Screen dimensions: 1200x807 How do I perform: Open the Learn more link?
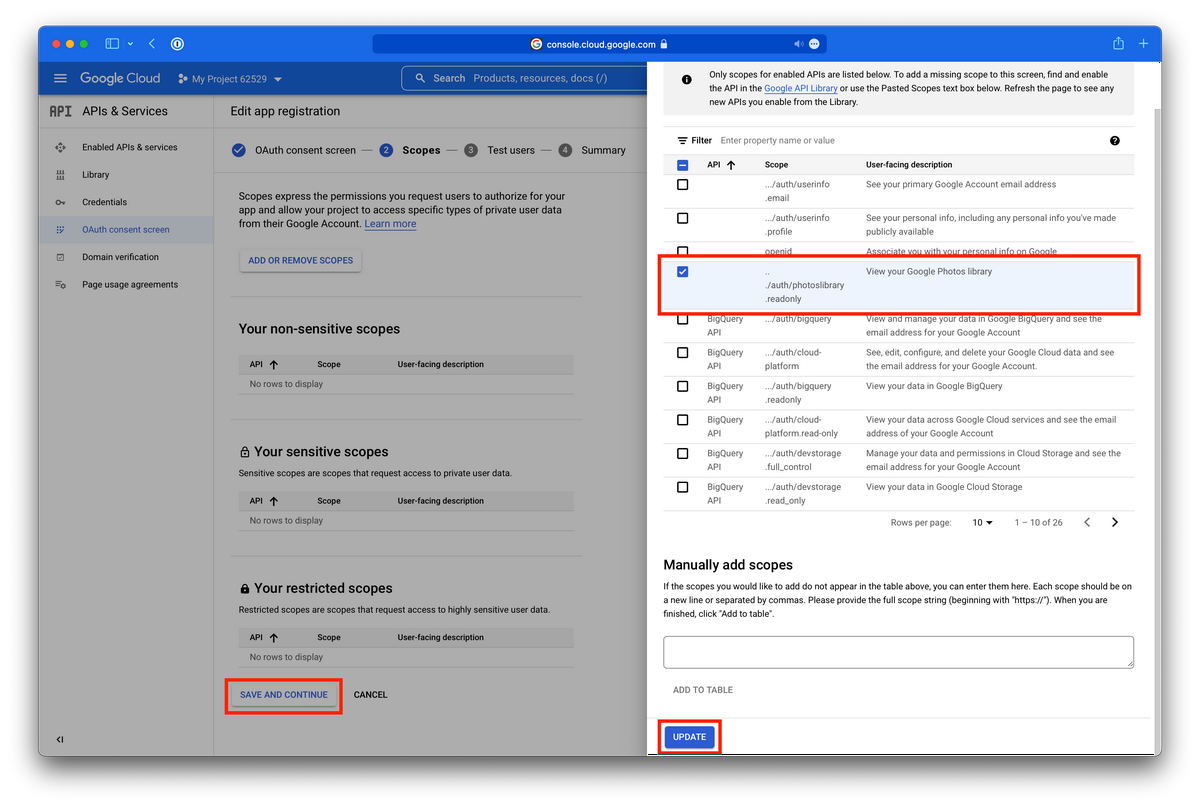point(390,224)
